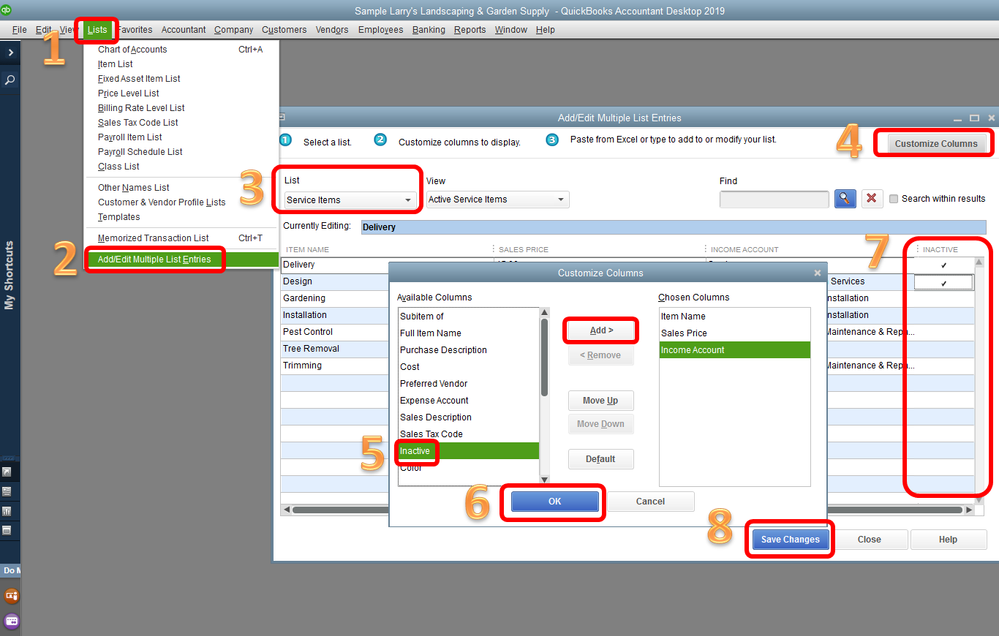Click Cancel in the Customize Columns dialog
Screen dimensions: 999x636
coord(650,502)
